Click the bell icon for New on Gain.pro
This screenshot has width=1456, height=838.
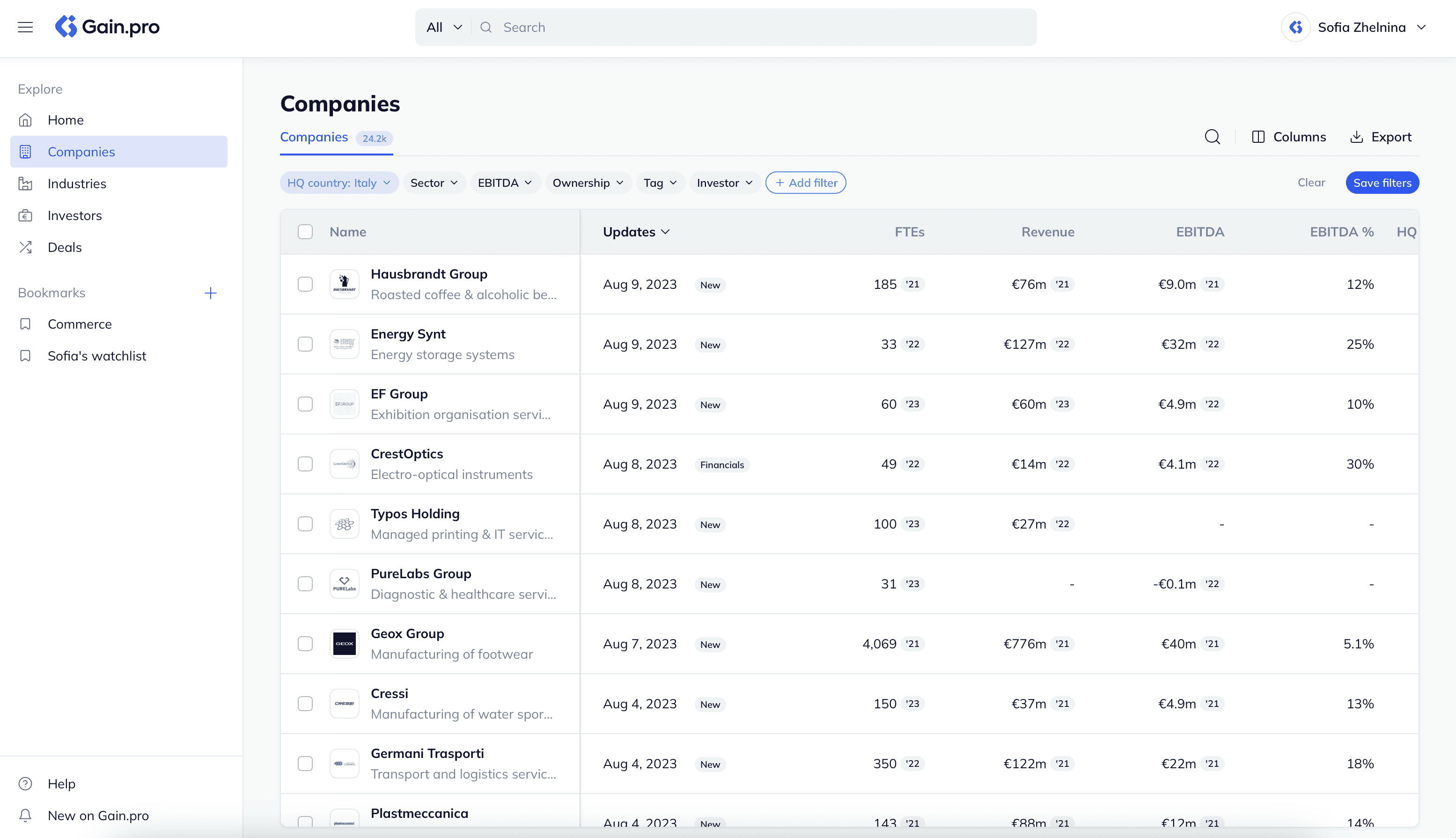tap(25, 815)
